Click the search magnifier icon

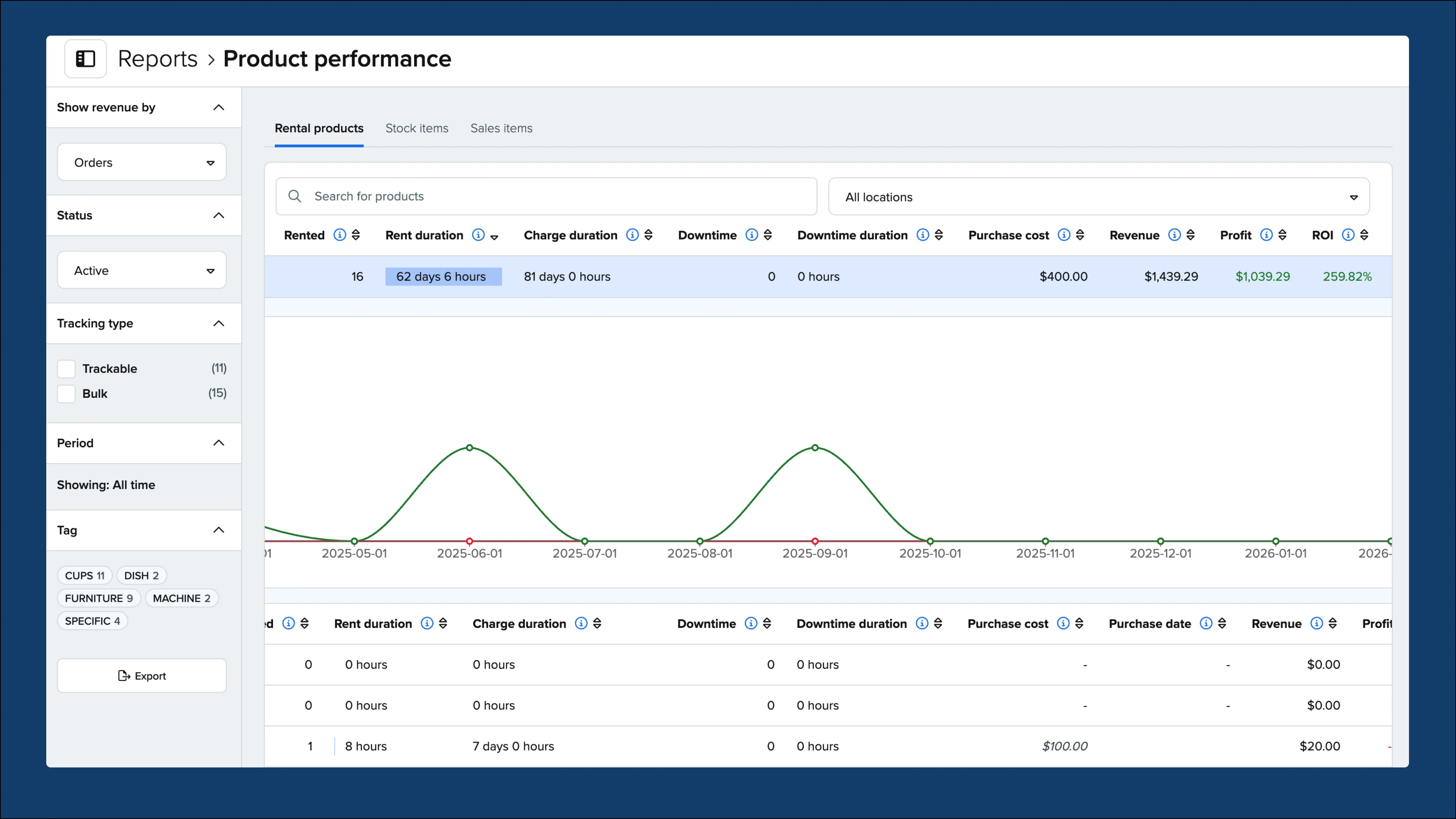(x=295, y=196)
